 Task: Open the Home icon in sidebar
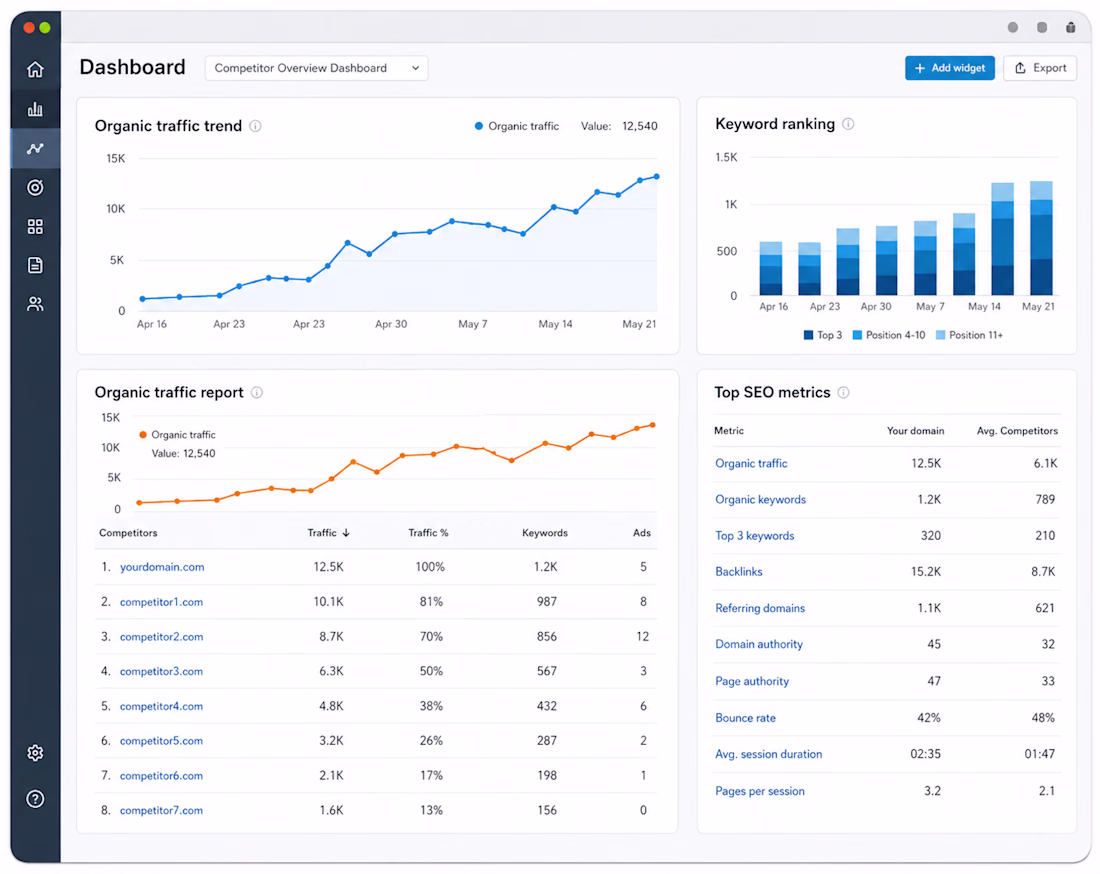coord(35,69)
